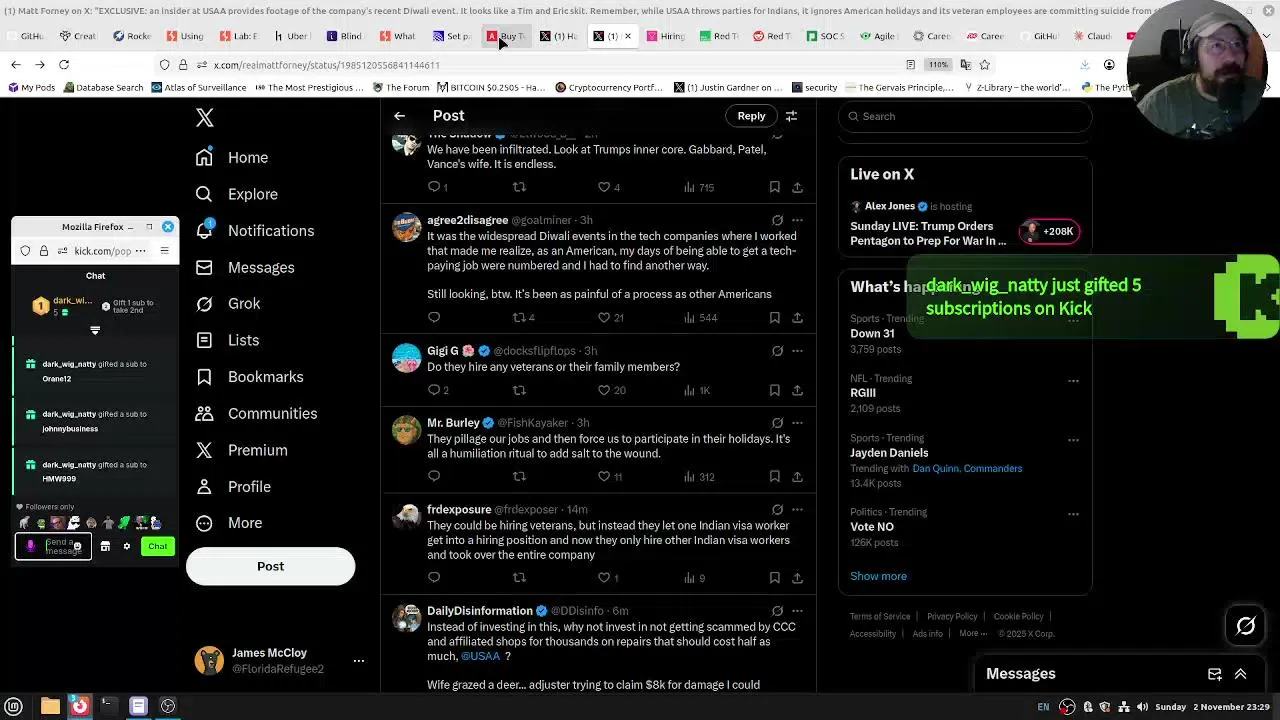Bookmark this page with the star icon
This screenshot has height=720, width=1280.
[985, 64]
